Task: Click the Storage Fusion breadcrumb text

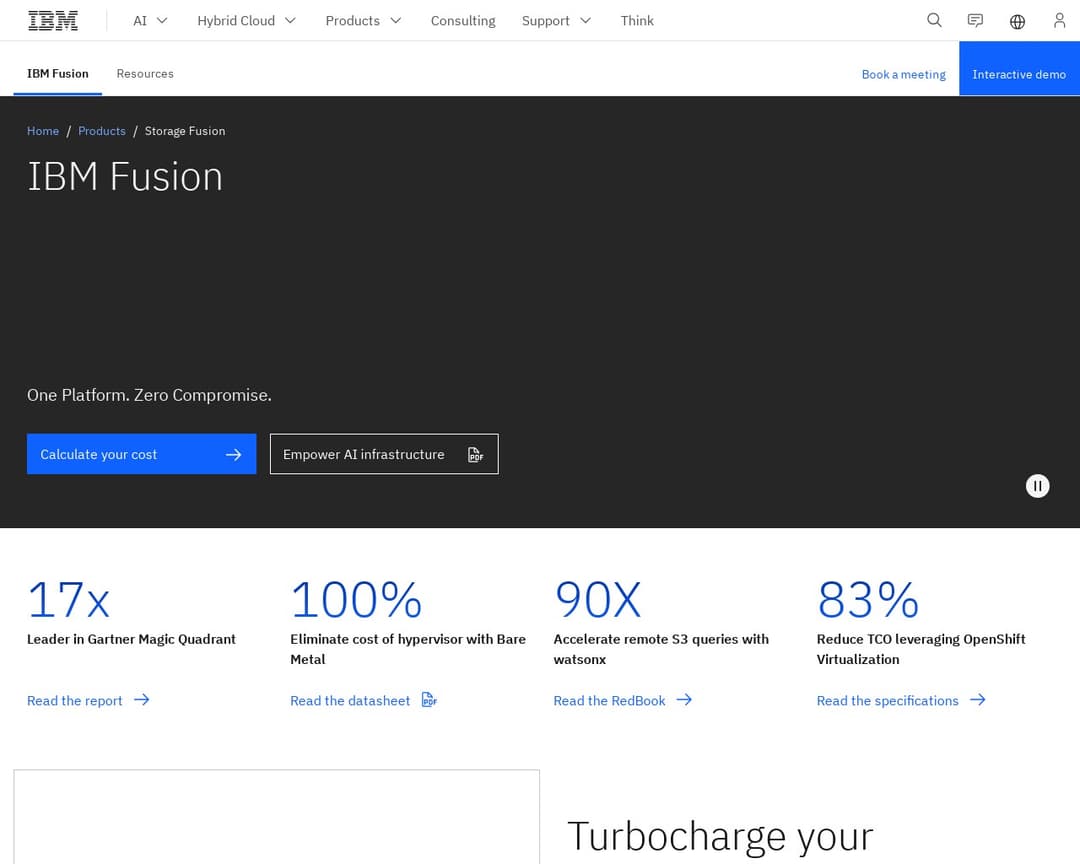Action: pyautogui.click(x=185, y=131)
